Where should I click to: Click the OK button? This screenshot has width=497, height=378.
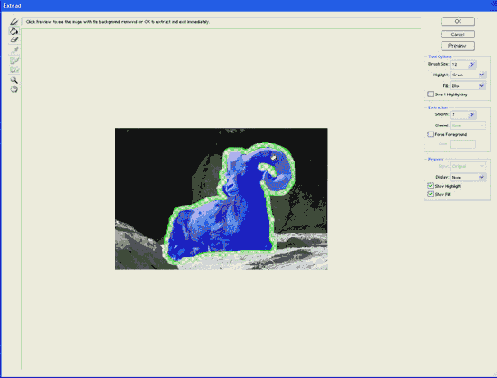tap(458, 21)
